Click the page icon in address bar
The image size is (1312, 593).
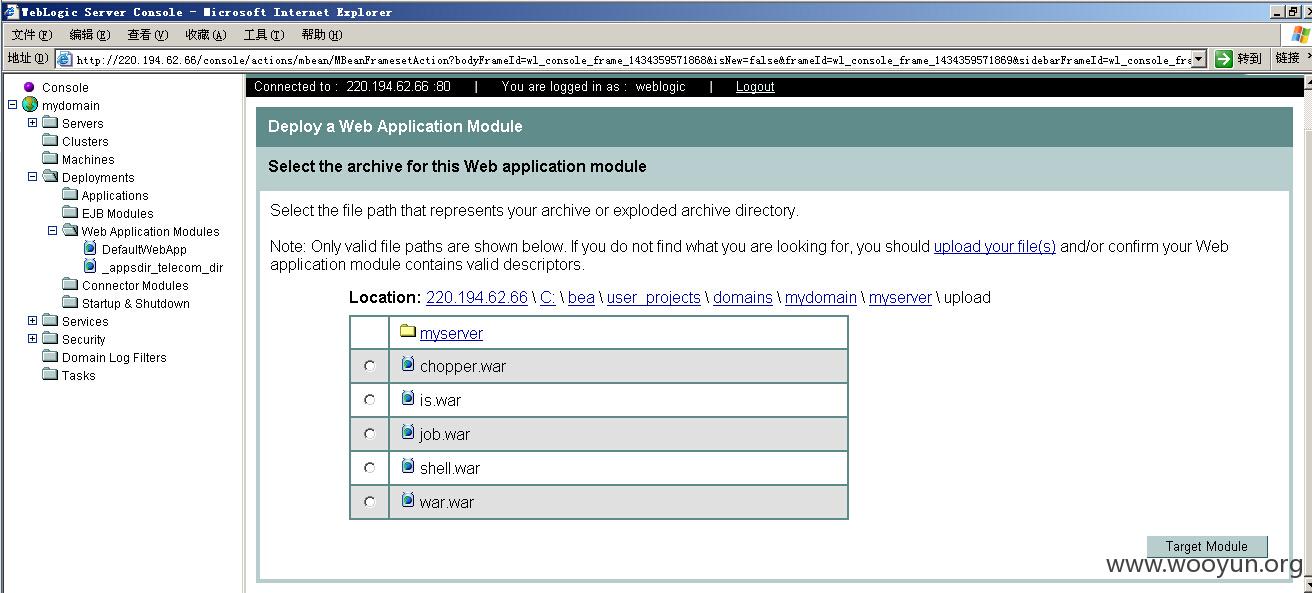tap(65, 59)
